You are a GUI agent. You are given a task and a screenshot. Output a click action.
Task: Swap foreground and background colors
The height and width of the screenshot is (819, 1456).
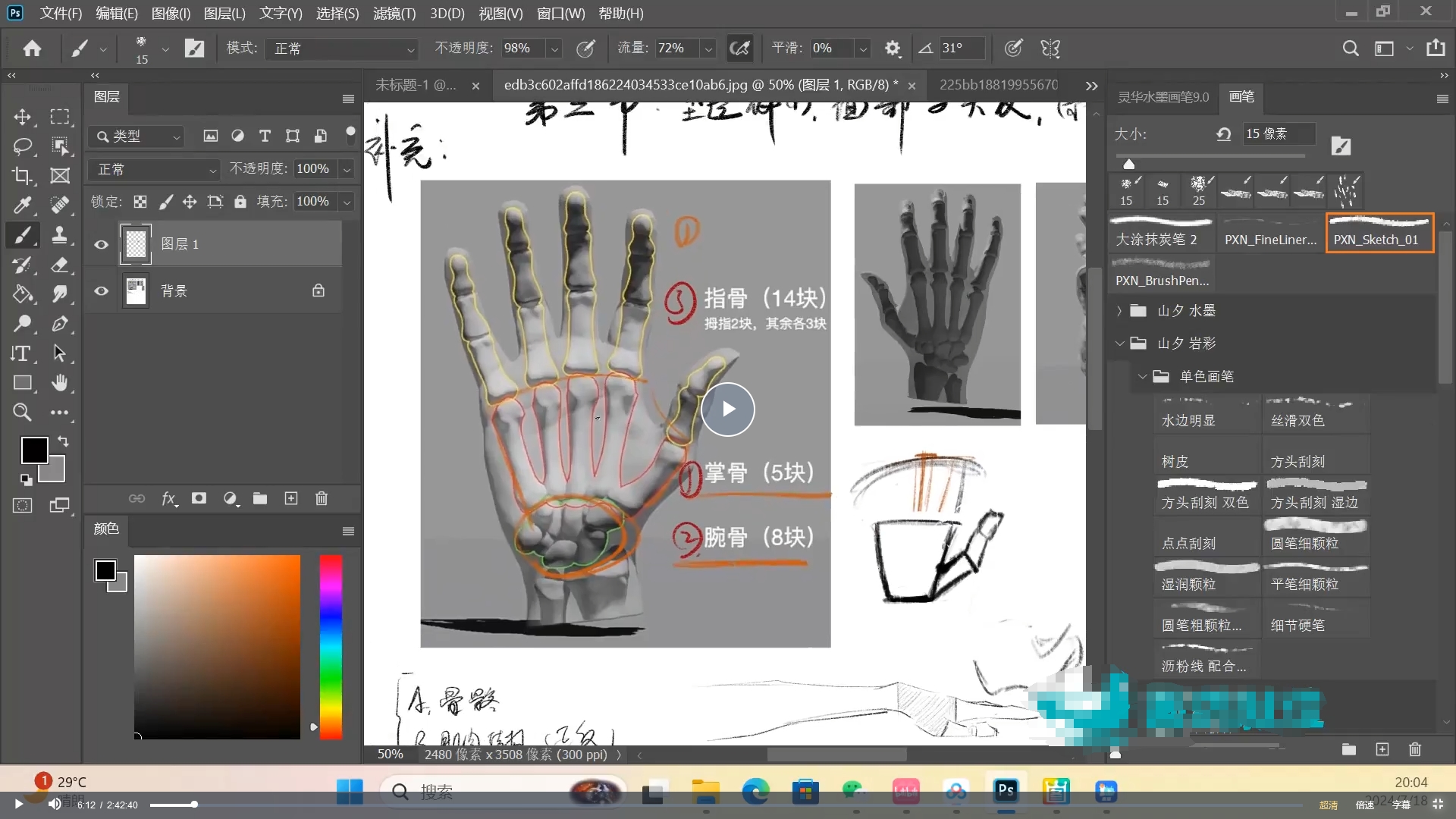[x=63, y=441]
